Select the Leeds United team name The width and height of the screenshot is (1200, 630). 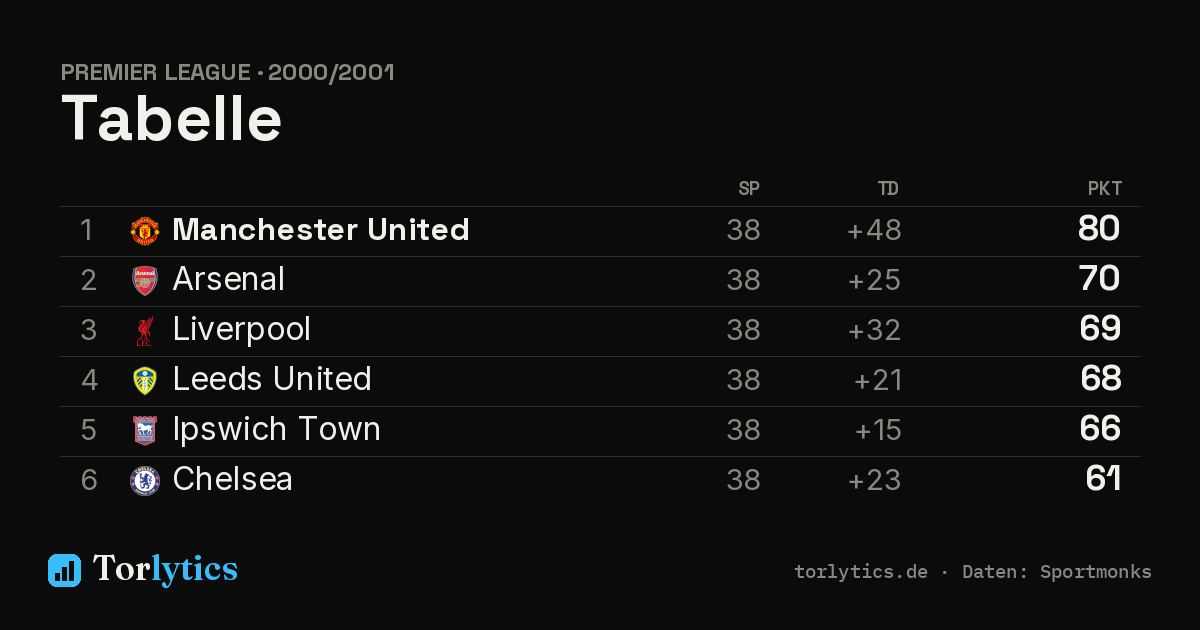click(x=272, y=380)
